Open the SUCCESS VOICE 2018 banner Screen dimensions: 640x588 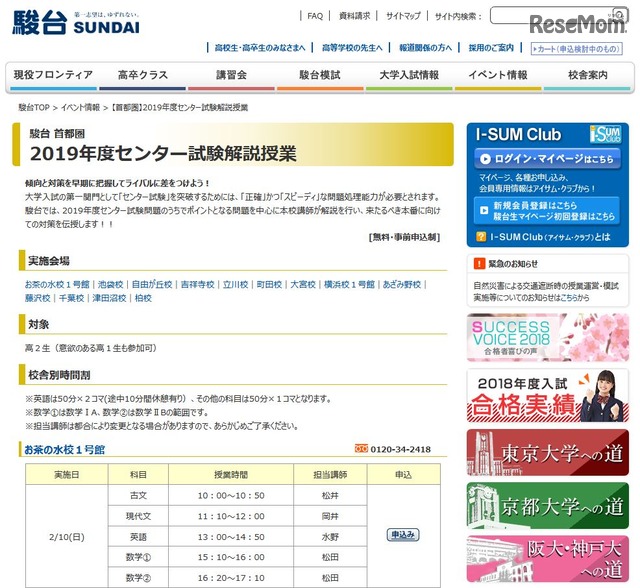tap(547, 337)
